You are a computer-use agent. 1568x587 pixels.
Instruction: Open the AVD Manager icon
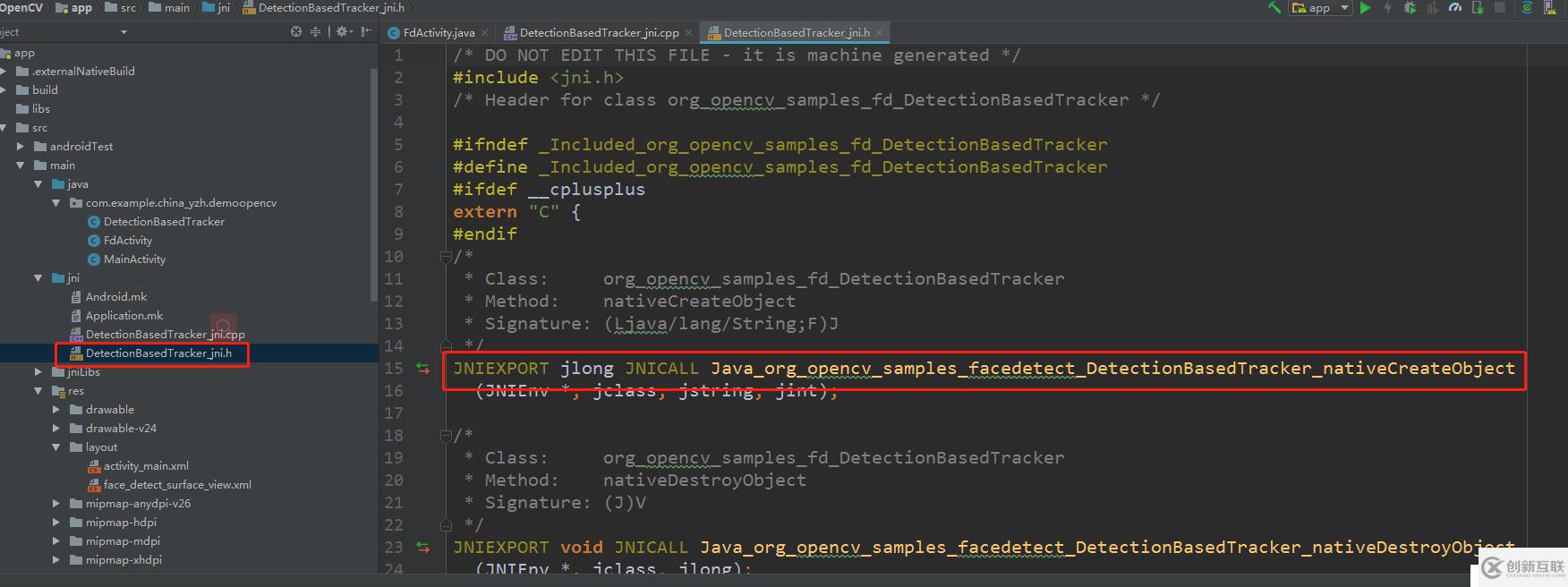click(x=1549, y=8)
